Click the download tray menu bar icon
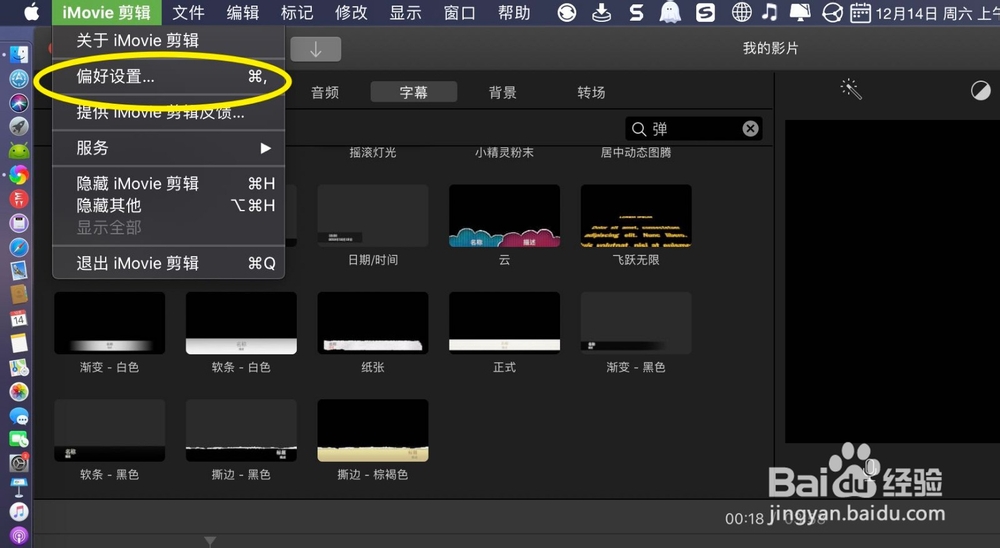Image resolution: width=1000 pixels, height=548 pixels. click(x=601, y=12)
